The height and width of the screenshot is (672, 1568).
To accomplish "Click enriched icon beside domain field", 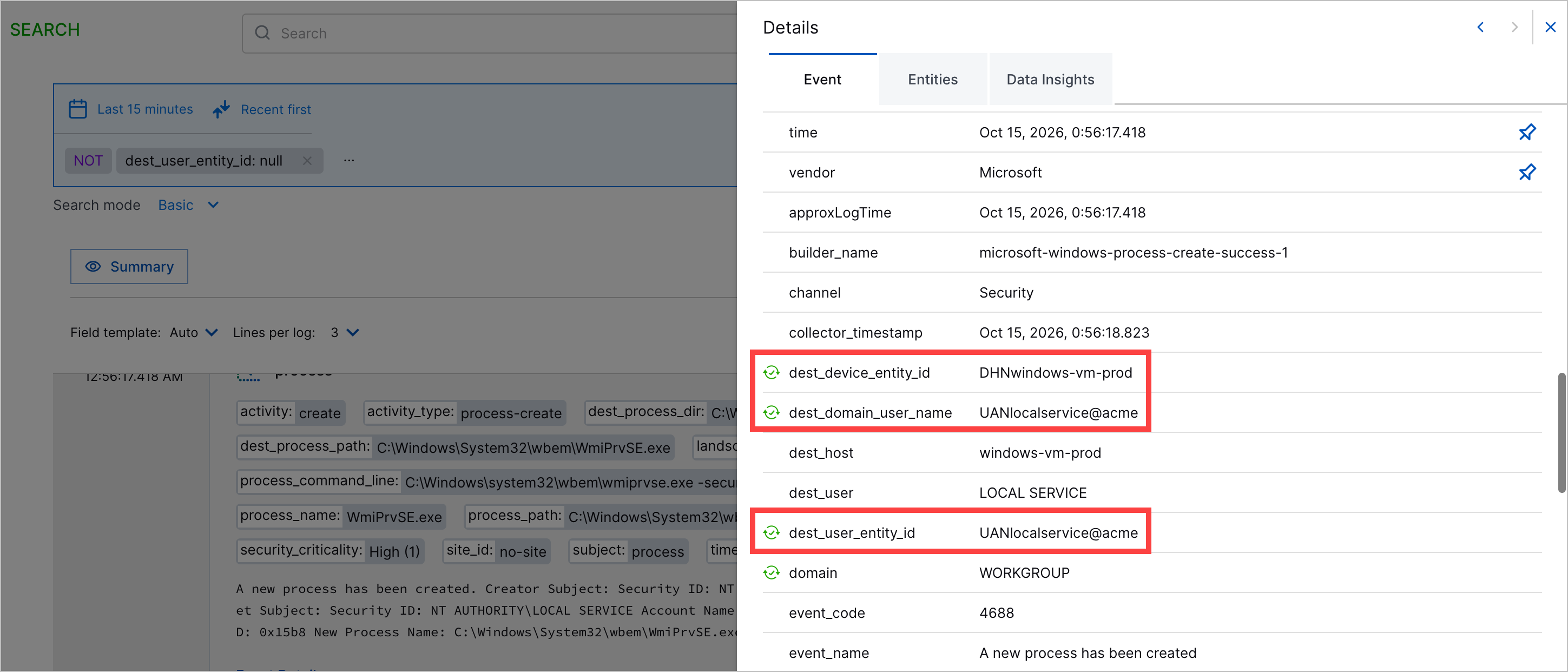I will tap(771, 573).
